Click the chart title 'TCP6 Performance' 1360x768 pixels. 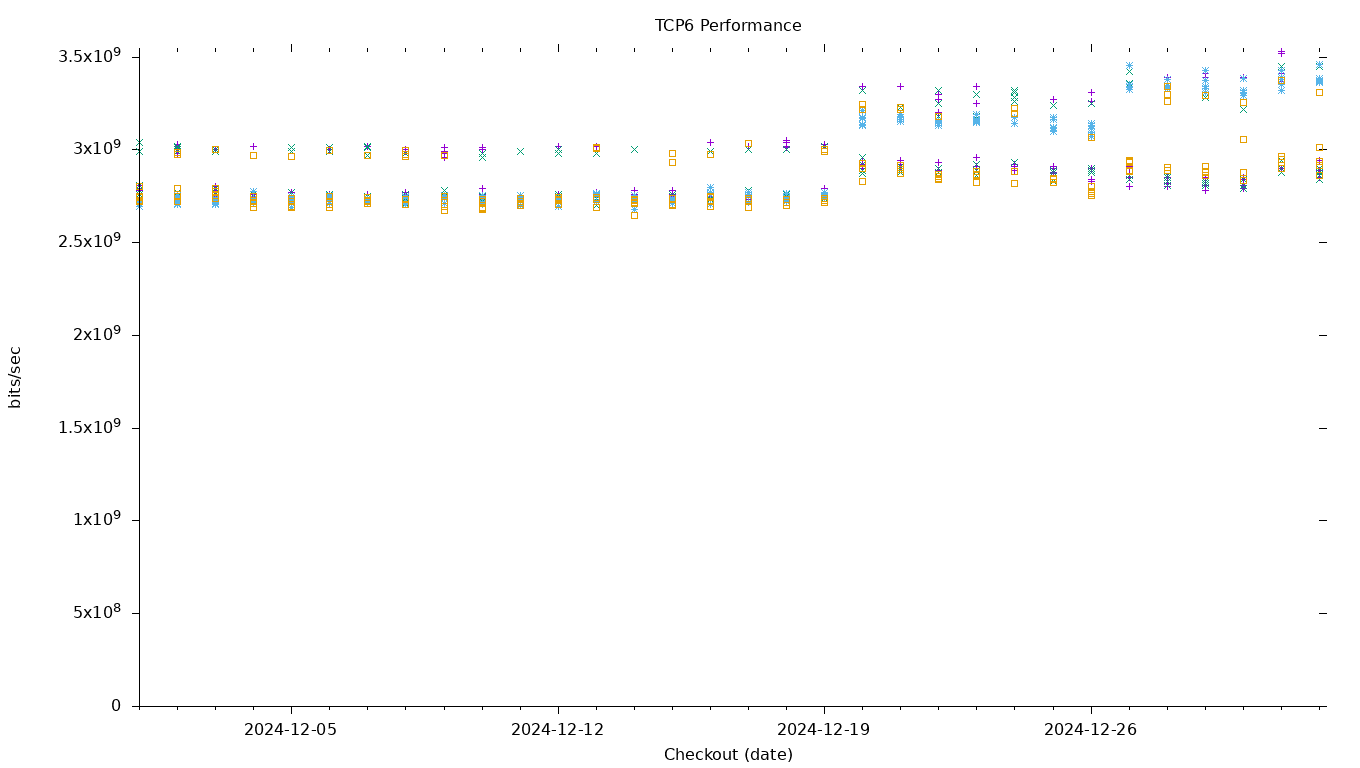pyautogui.click(x=728, y=26)
